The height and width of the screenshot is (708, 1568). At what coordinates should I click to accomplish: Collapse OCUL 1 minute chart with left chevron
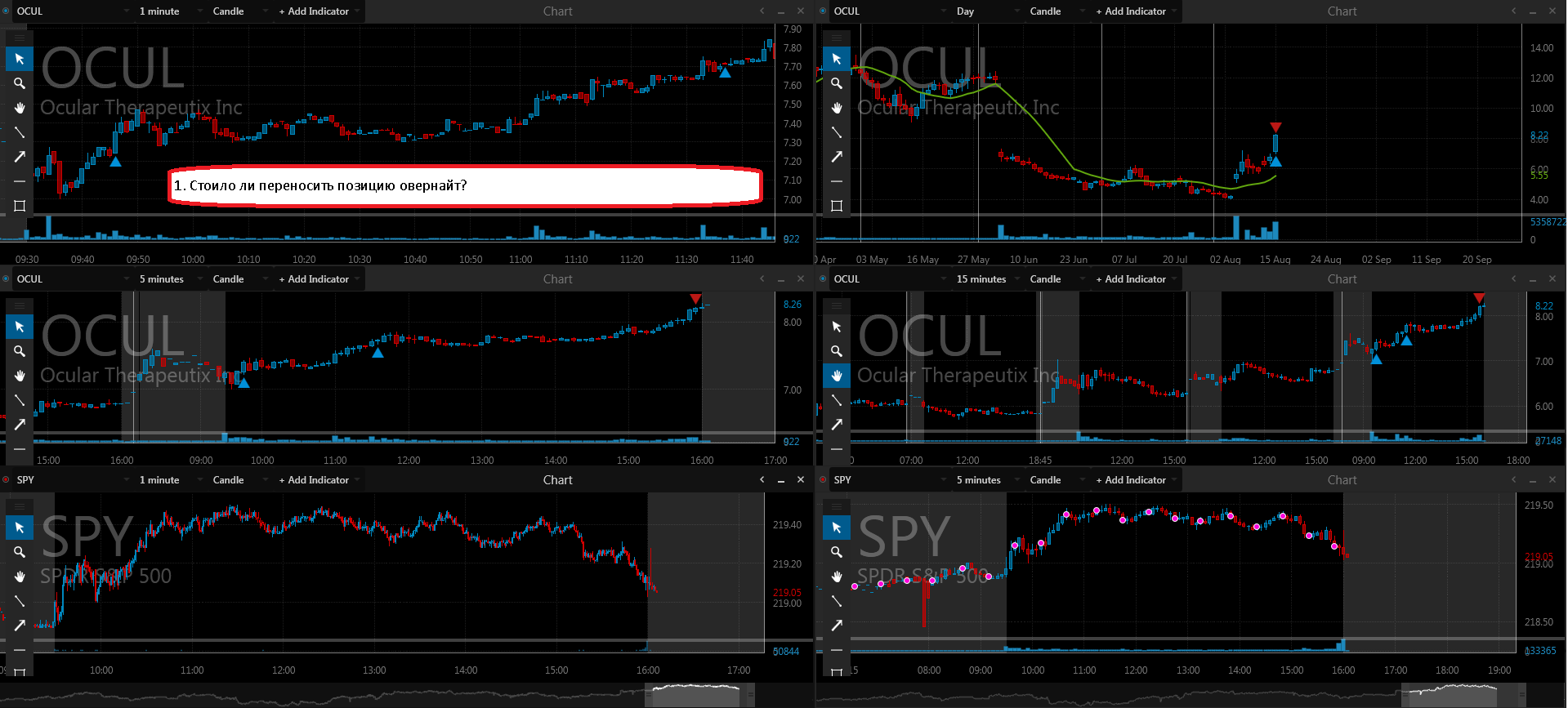tap(762, 11)
